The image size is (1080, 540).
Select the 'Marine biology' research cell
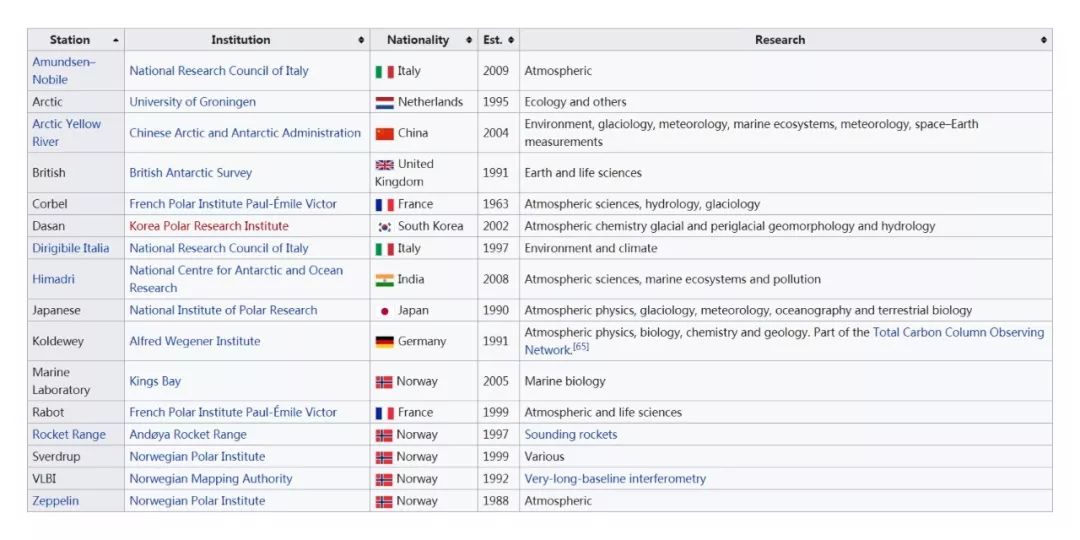coord(786,381)
